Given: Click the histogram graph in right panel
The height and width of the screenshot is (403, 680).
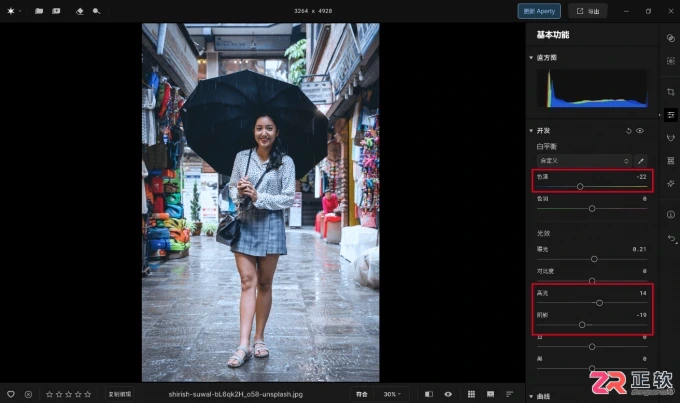Looking at the screenshot, I should pos(592,88).
